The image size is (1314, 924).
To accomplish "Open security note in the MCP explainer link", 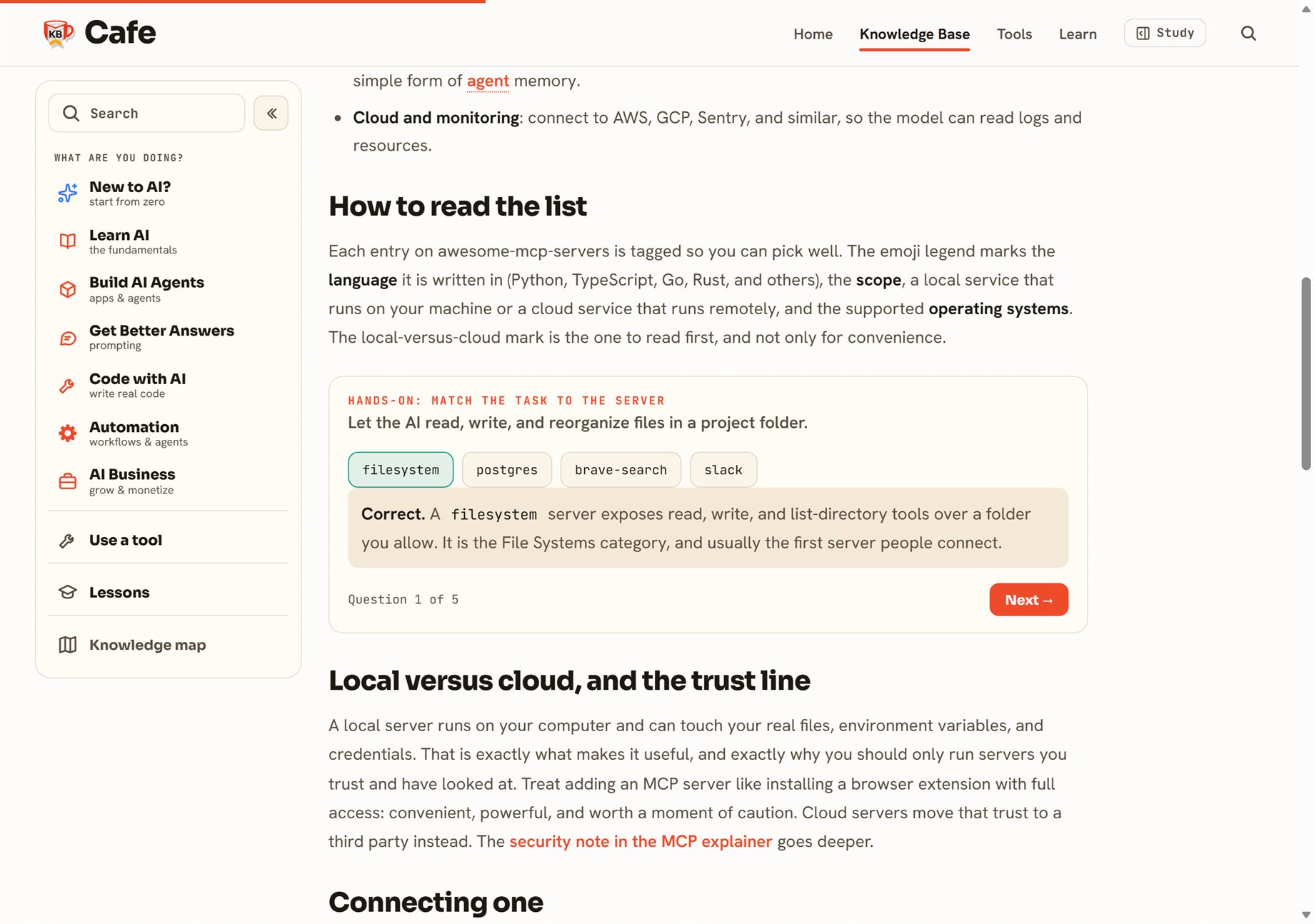I will coord(641,842).
